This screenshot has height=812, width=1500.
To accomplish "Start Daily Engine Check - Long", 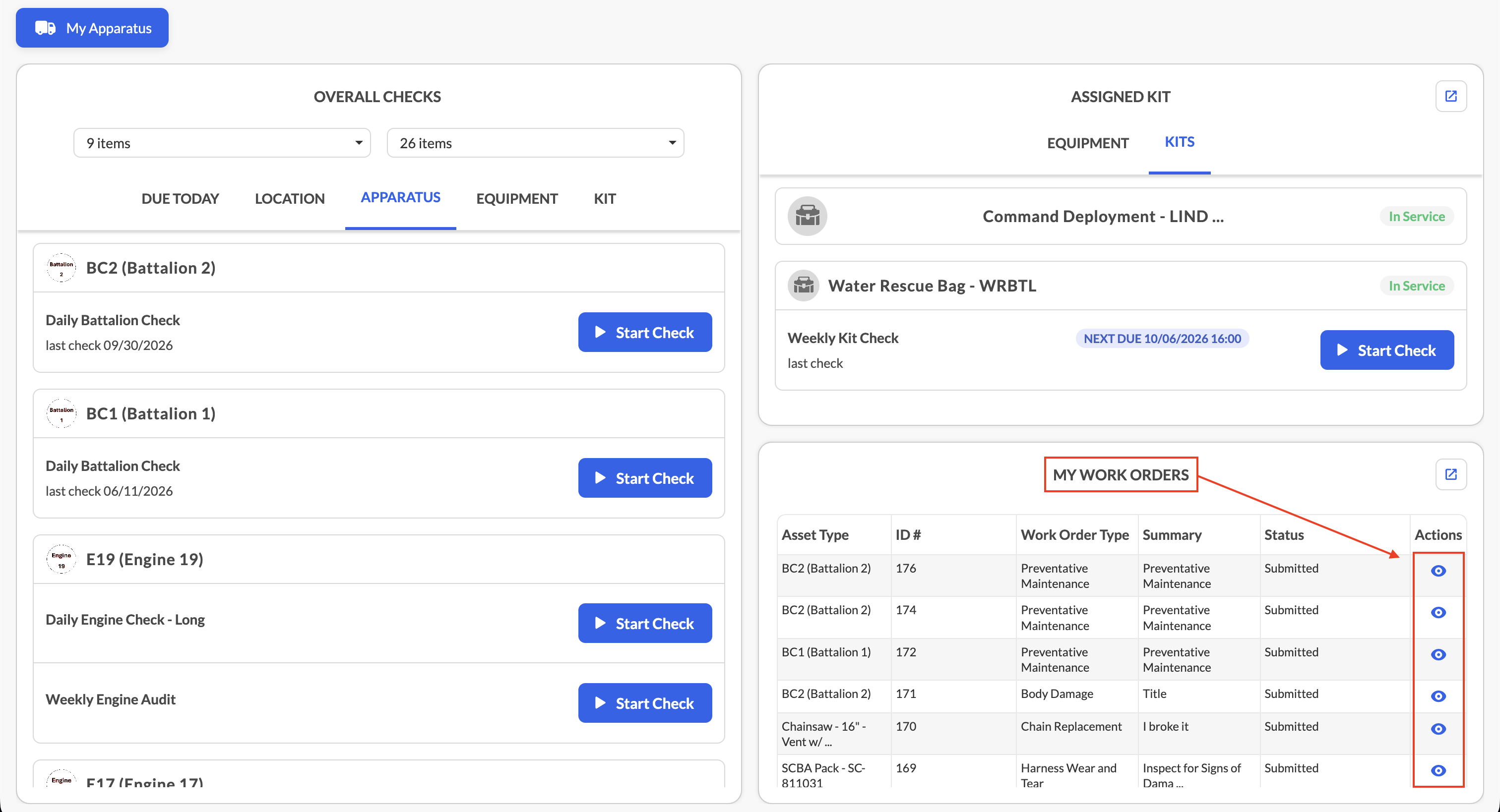I will tap(645, 624).
